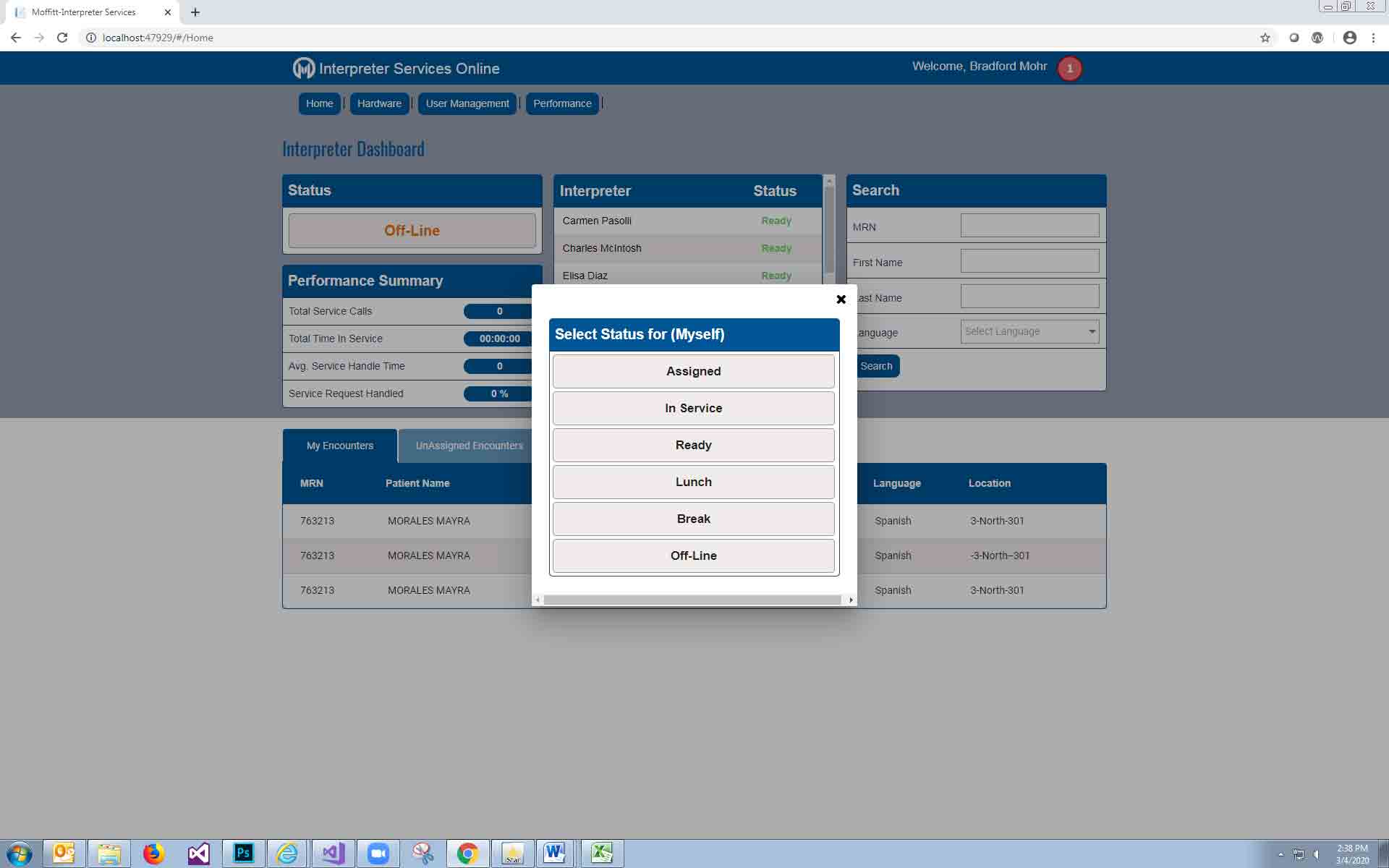Choose Lunch status option
Viewport: 1389px width, 868px height.
693,482
